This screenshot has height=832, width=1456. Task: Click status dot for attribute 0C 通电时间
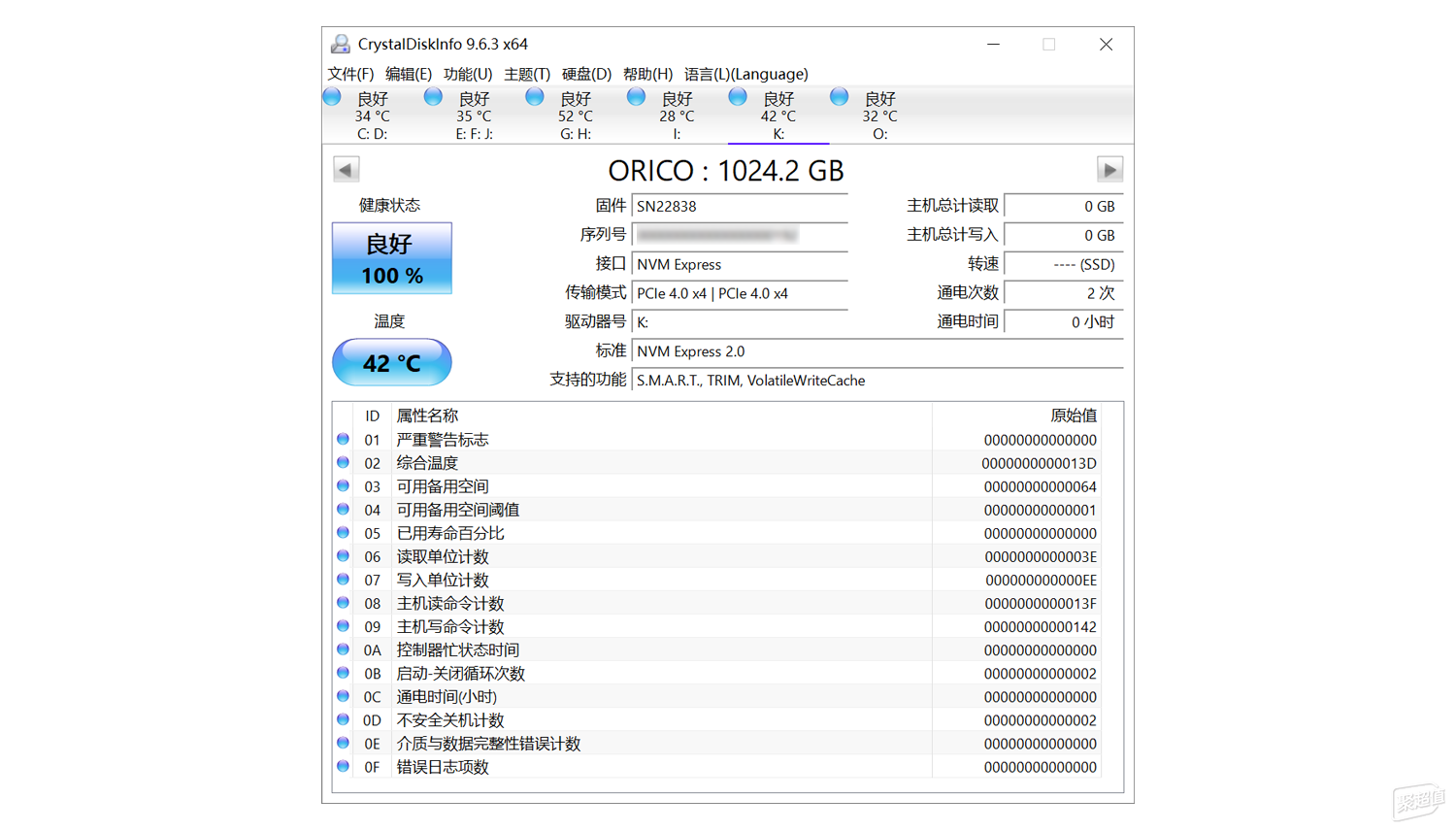point(344,696)
